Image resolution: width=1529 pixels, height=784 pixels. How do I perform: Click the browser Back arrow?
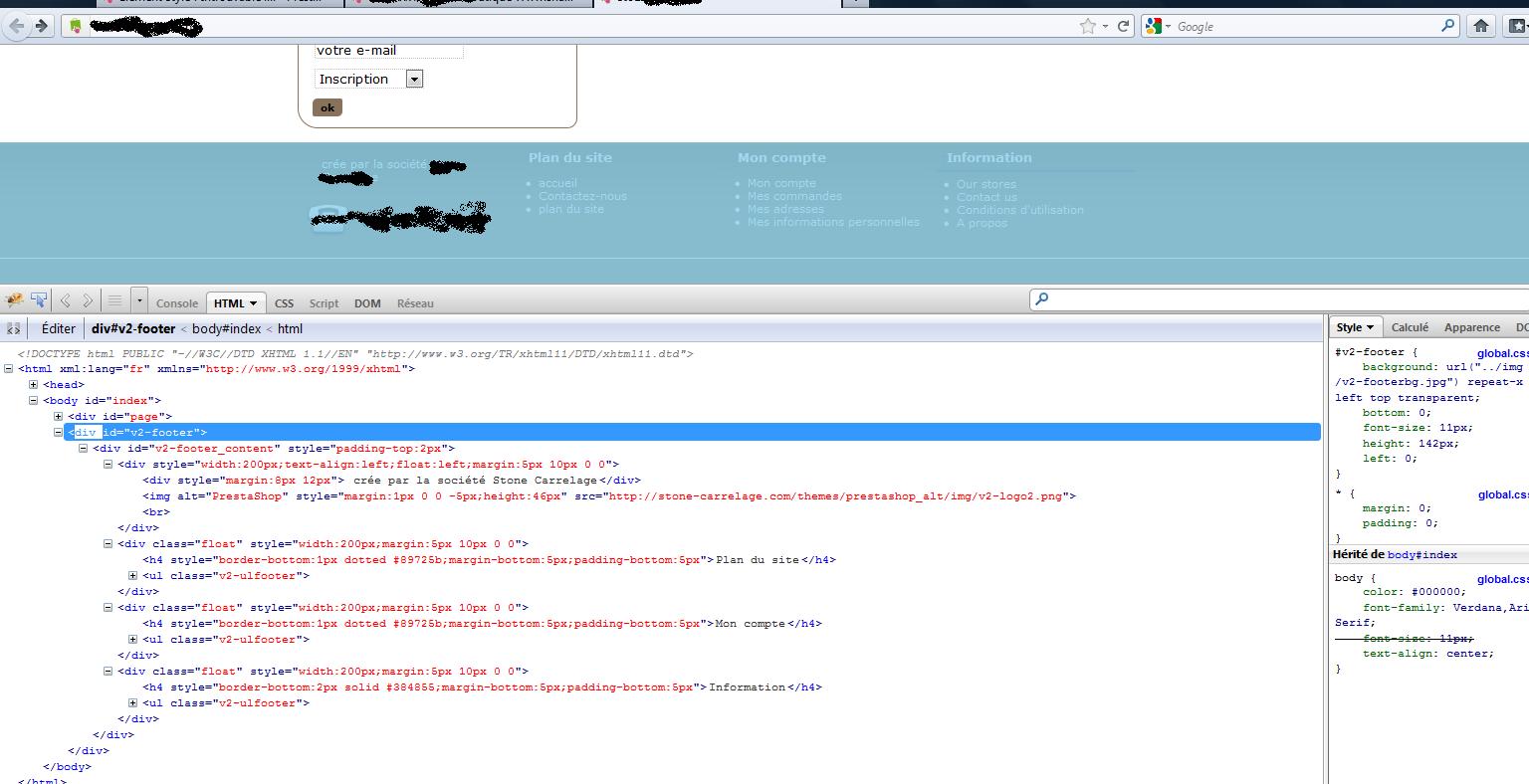(x=16, y=26)
